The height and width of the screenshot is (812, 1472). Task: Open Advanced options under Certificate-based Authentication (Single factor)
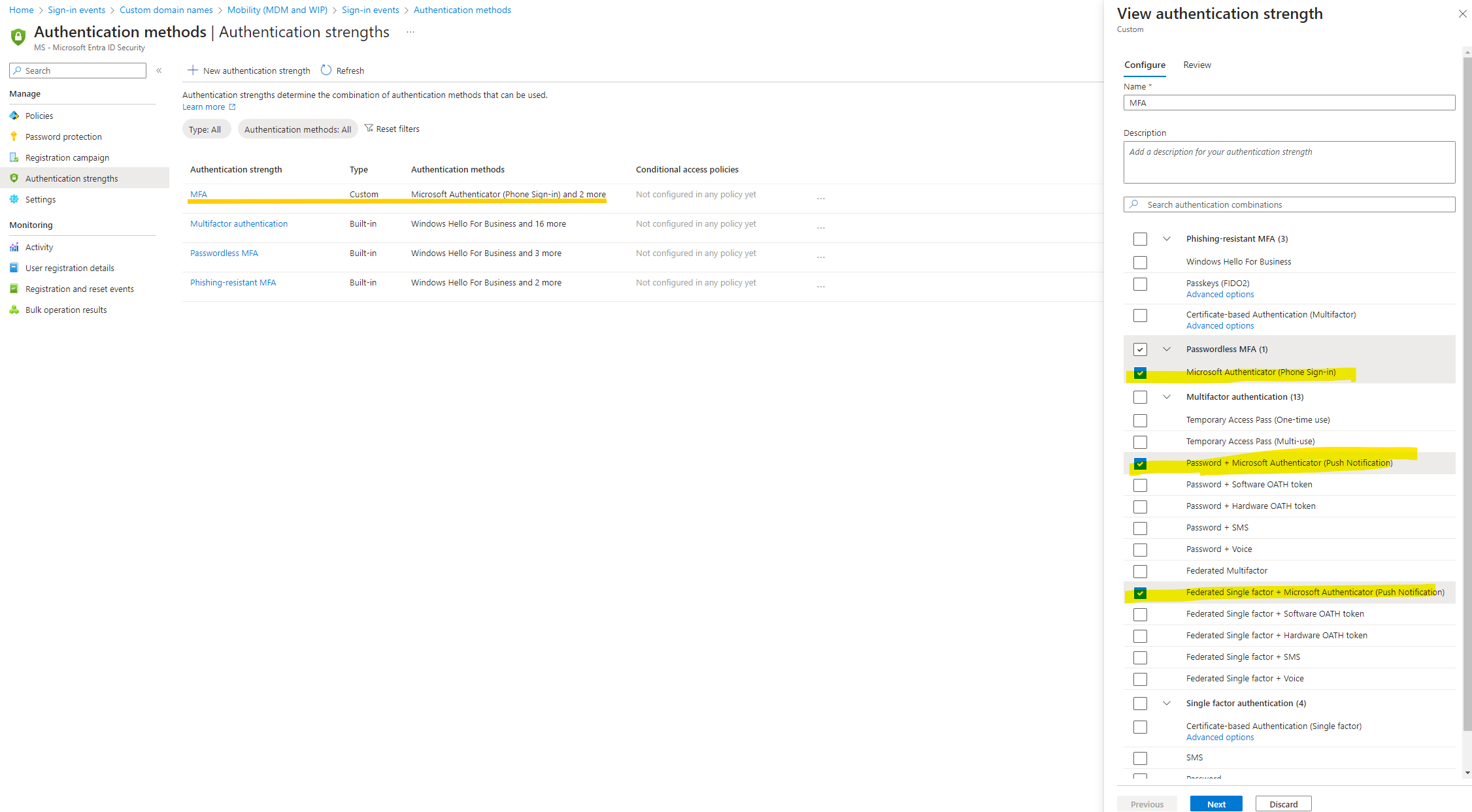tap(1220, 738)
